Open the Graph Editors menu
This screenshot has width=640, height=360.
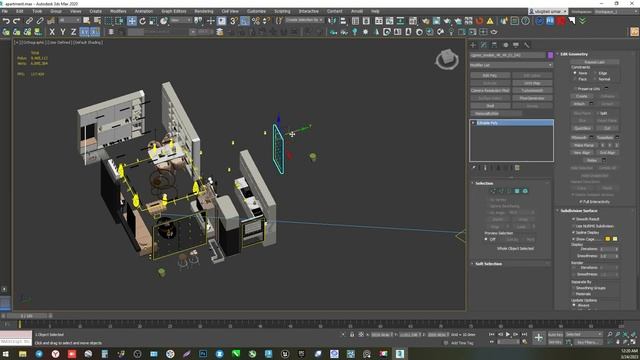(173, 11)
